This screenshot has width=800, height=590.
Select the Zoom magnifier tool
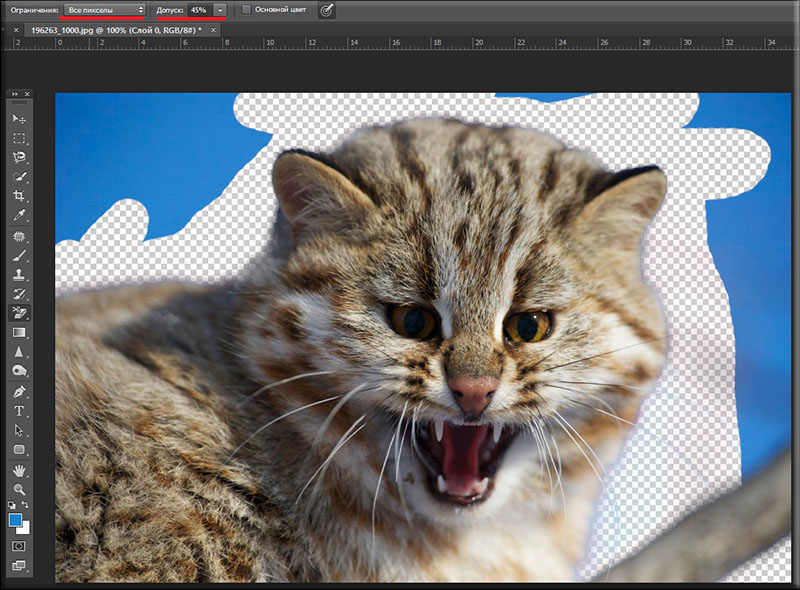point(19,489)
